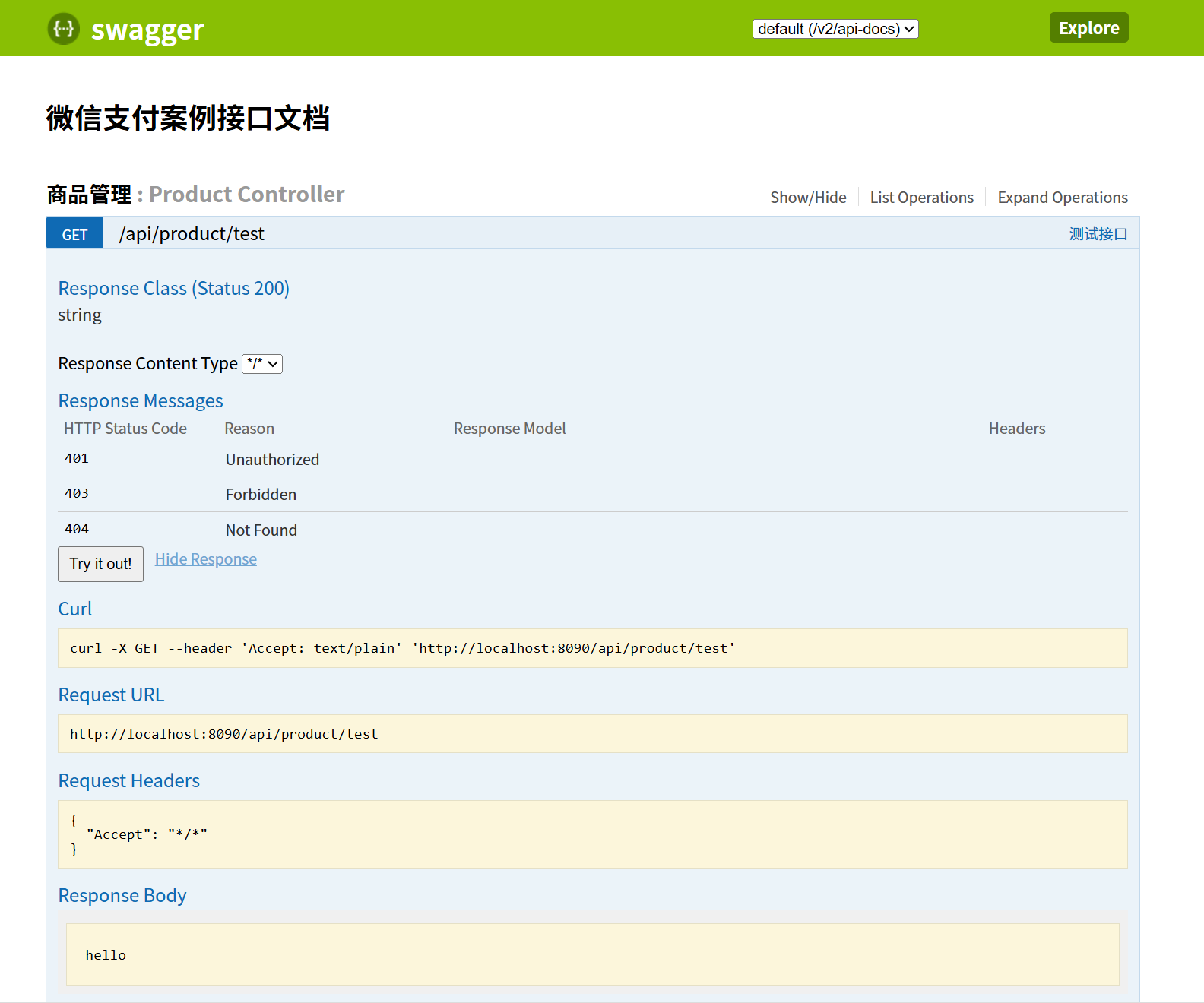Click the HTTP Status Code column header
The height and width of the screenshot is (1003, 1204).
click(x=125, y=429)
